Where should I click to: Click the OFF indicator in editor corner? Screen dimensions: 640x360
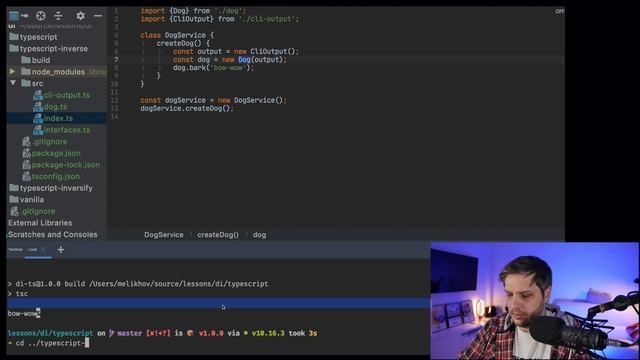[559, 11]
